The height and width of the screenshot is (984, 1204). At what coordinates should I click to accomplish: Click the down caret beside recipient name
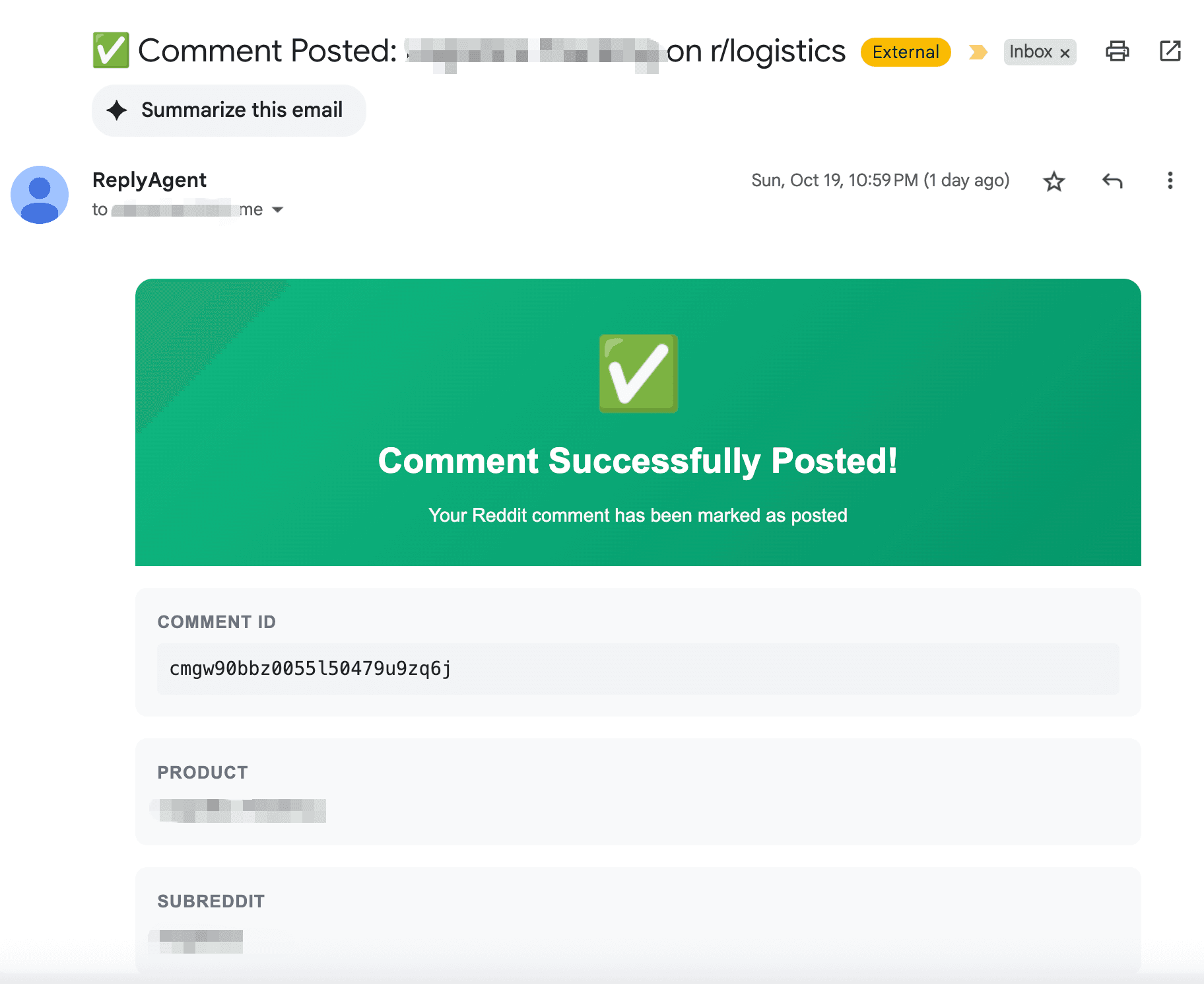(x=278, y=209)
